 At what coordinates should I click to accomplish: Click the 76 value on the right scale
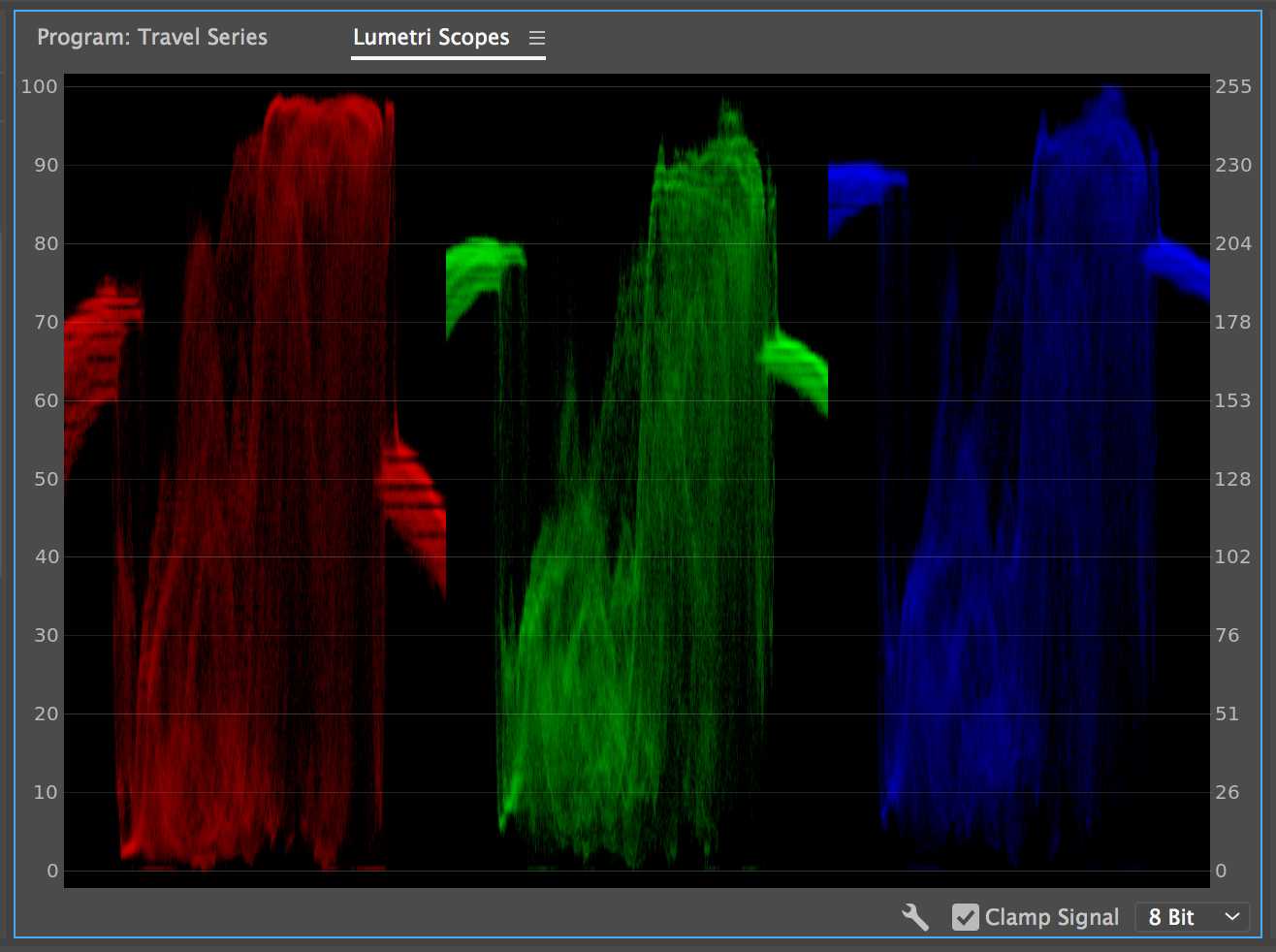tap(1228, 635)
